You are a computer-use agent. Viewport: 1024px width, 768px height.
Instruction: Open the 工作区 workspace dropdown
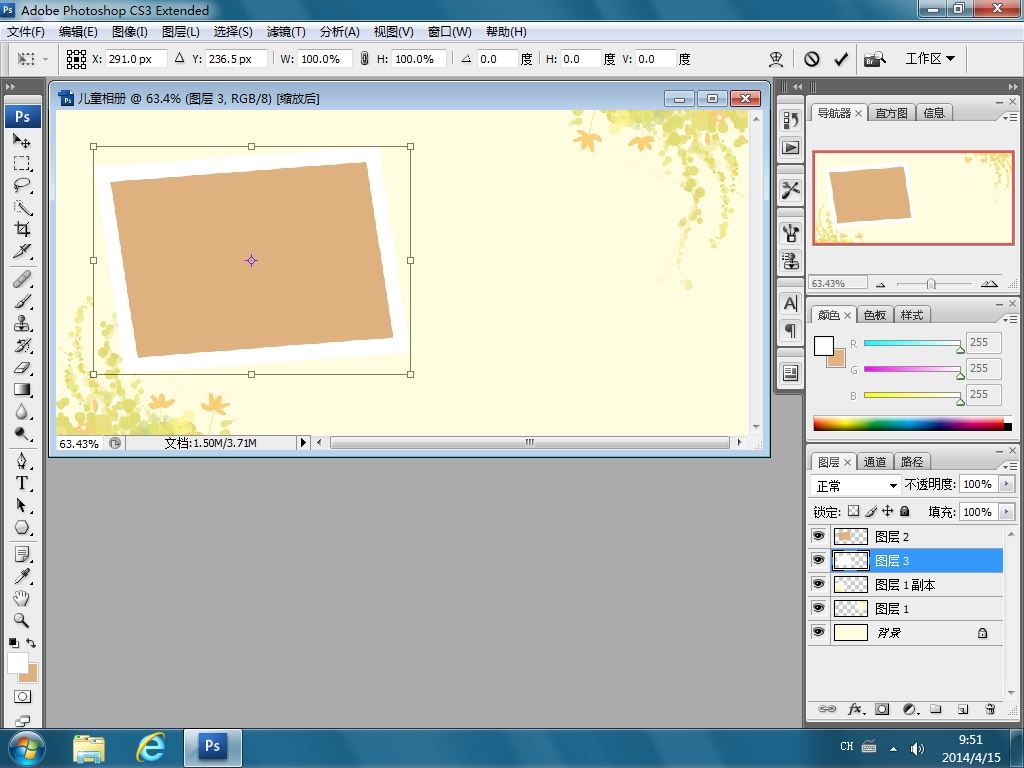point(930,59)
